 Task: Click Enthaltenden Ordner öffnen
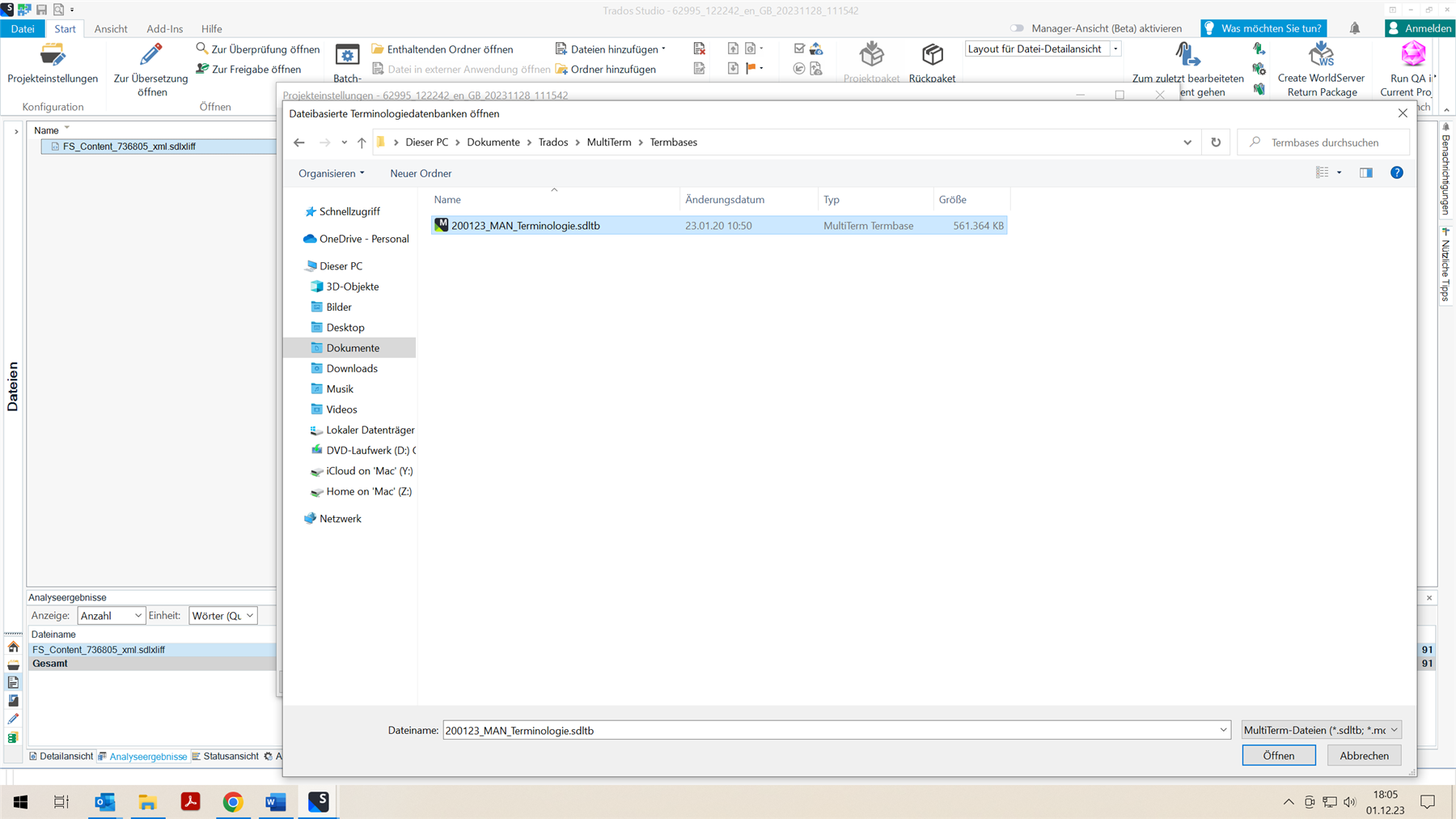click(x=442, y=49)
